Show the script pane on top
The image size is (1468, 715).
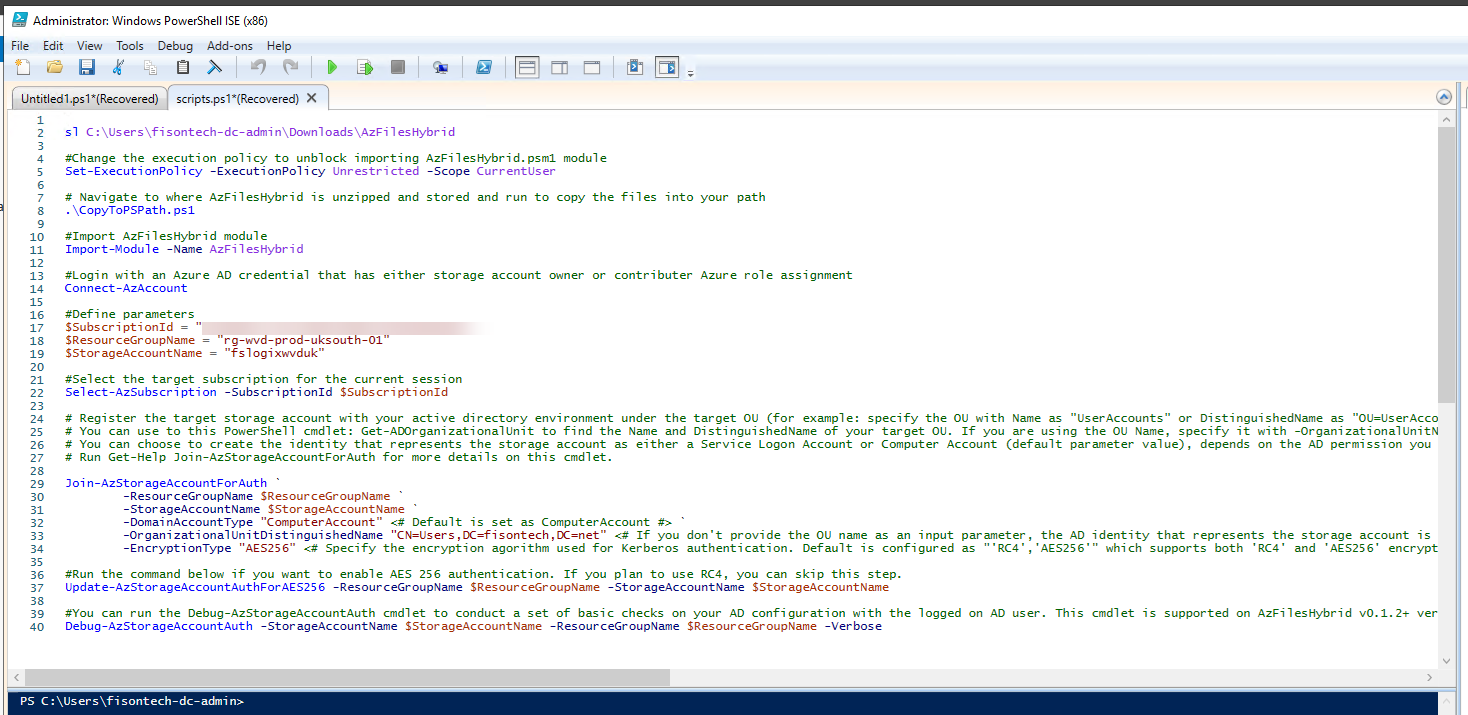tap(527, 67)
